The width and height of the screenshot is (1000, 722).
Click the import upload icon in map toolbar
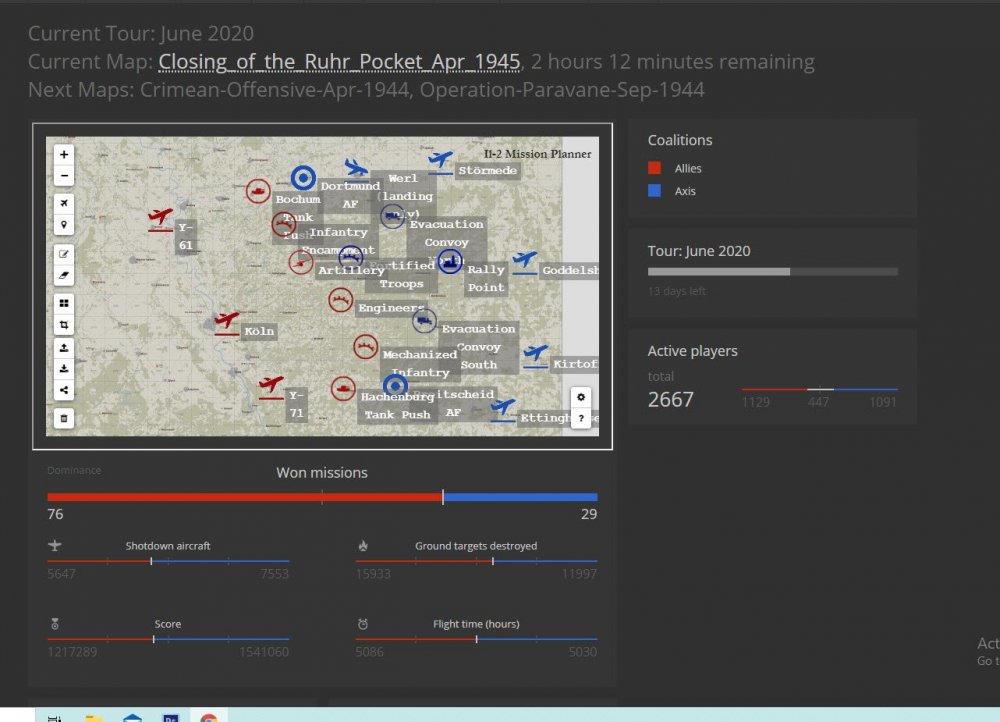[x=64, y=347]
